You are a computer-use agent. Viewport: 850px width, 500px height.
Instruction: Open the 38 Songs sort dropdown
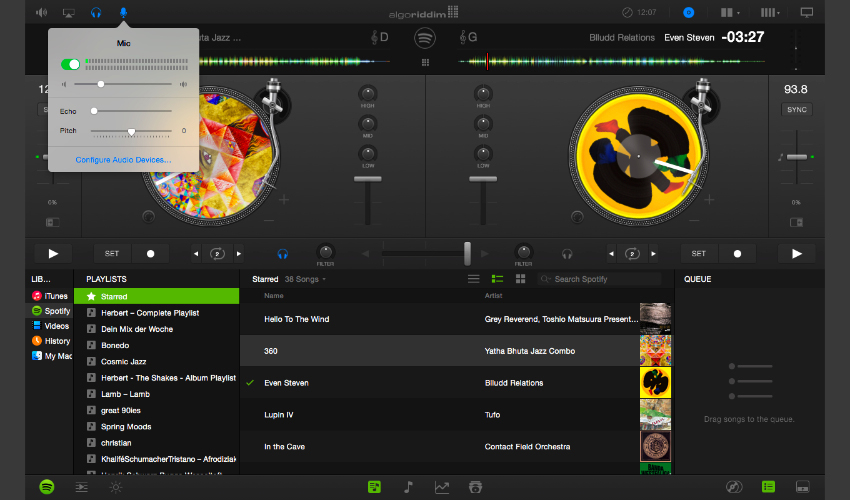click(305, 279)
